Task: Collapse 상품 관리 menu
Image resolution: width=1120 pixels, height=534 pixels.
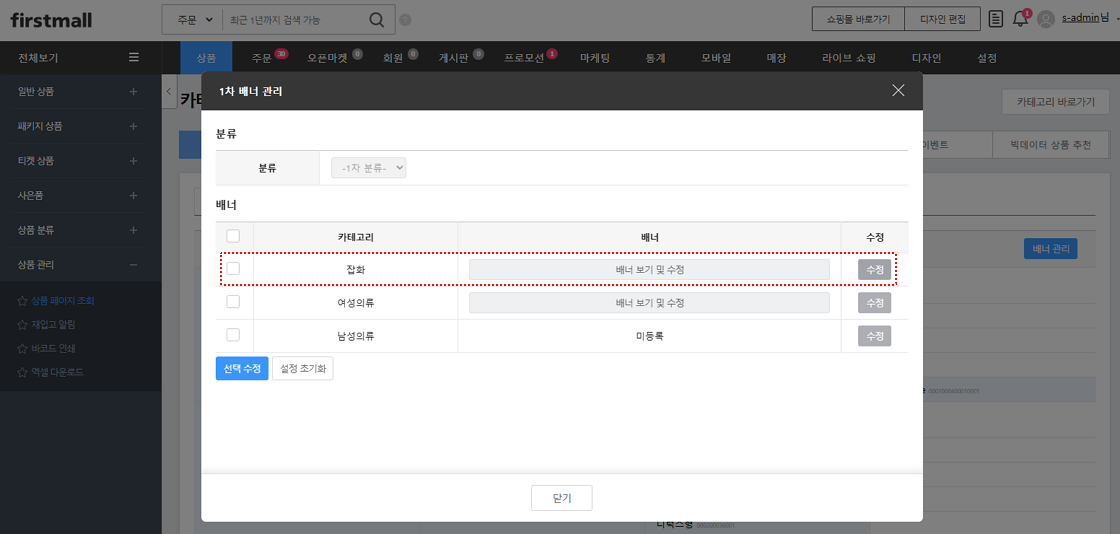Action: tap(134, 265)
